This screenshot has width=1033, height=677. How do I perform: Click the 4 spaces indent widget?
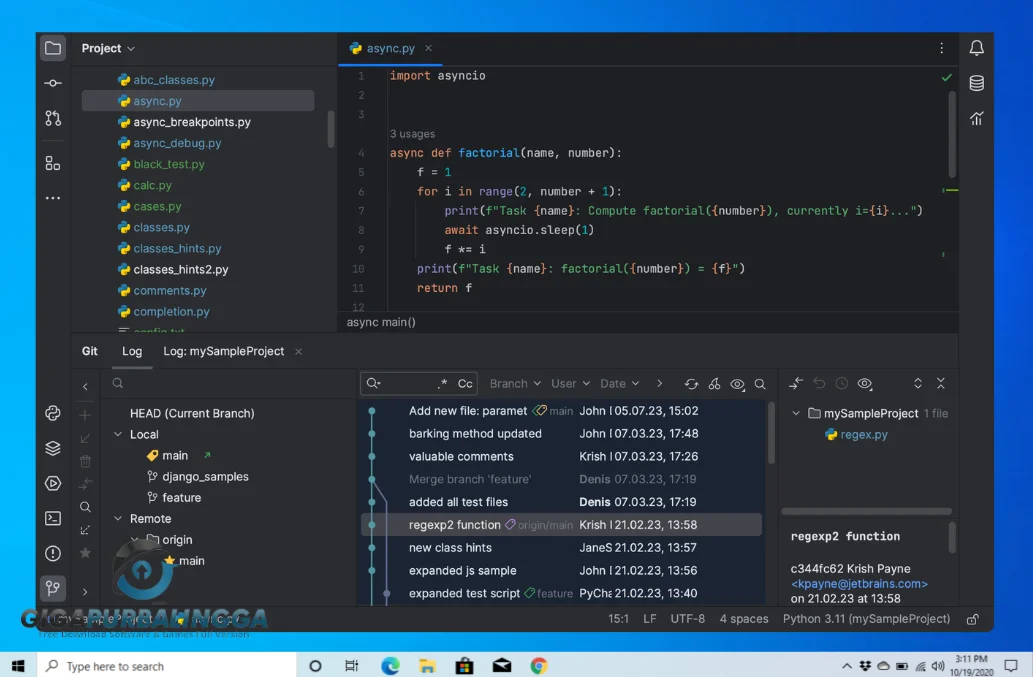(x=744, y=619)
